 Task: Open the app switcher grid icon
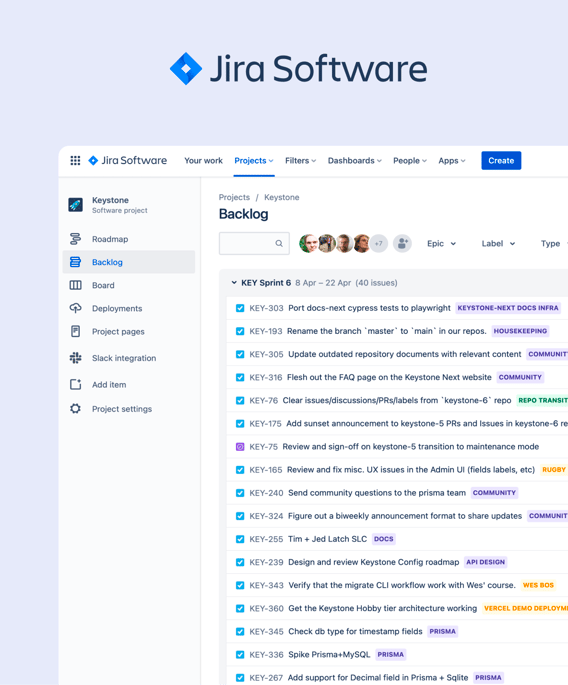[75, 160]
